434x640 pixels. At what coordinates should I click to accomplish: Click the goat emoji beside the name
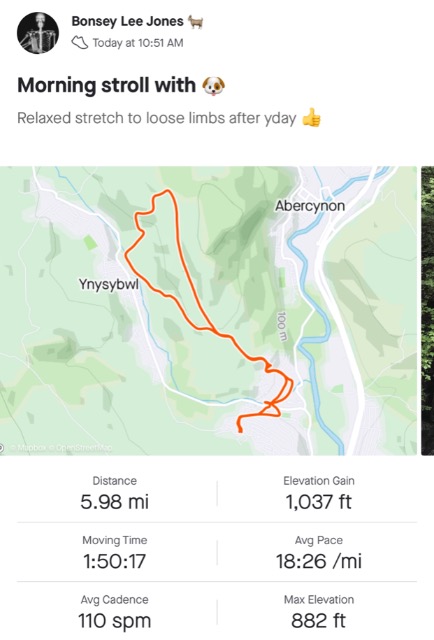coord(196,22)
